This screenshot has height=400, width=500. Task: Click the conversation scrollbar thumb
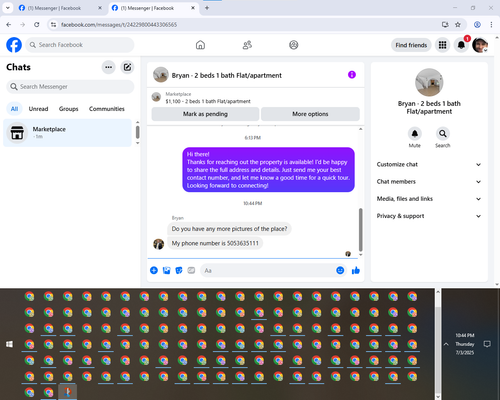coord(360,230)
